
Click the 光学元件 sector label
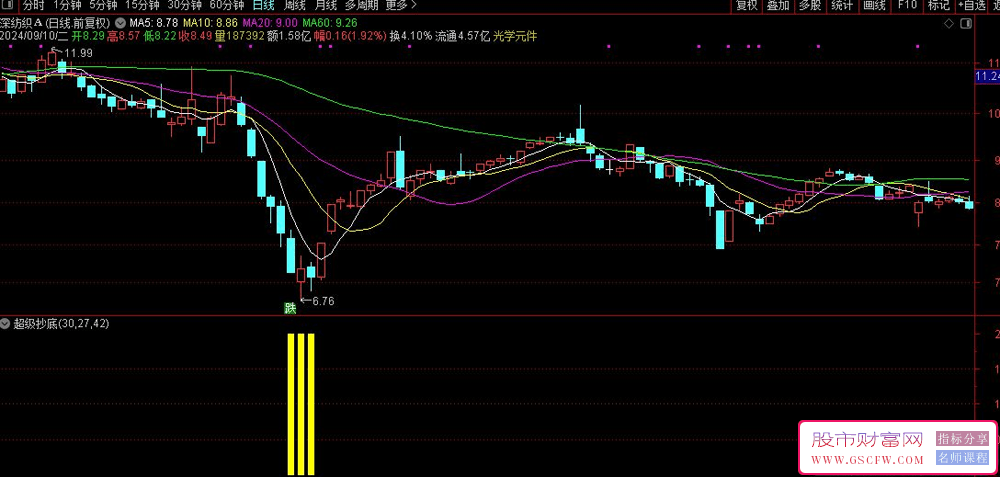coord(515,36)
